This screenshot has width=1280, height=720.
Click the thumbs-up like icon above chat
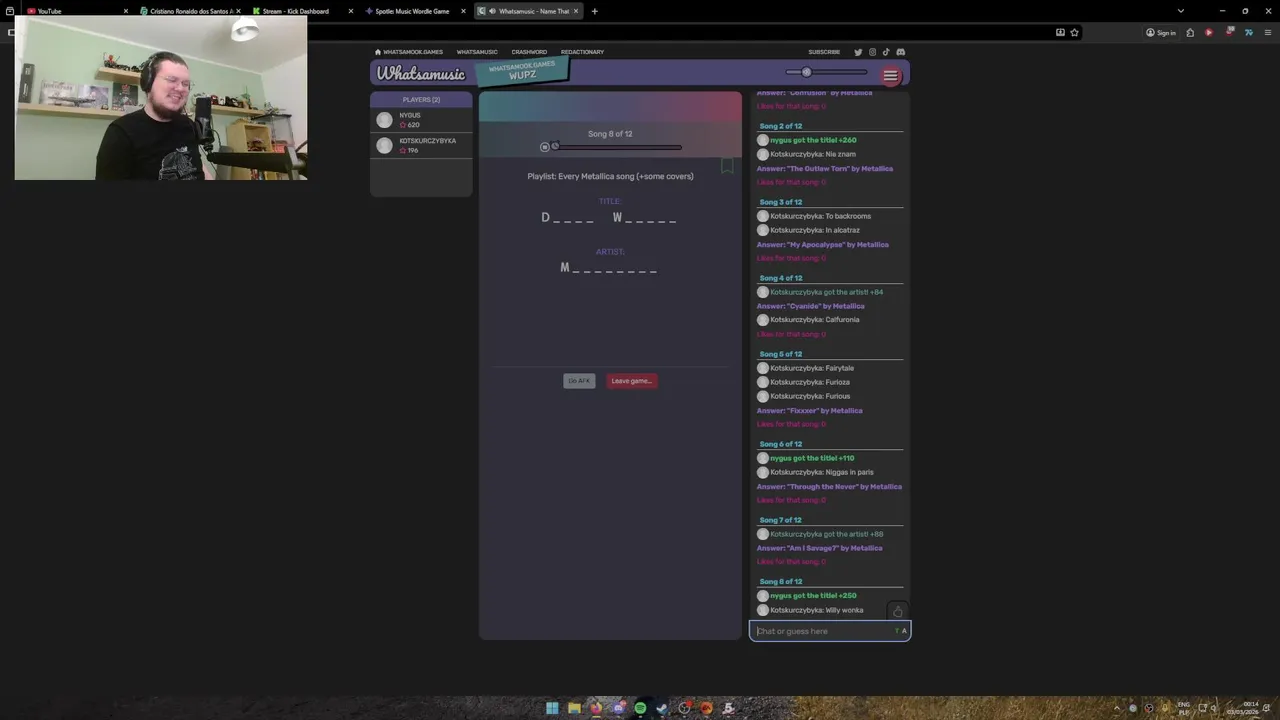[897, 611]
